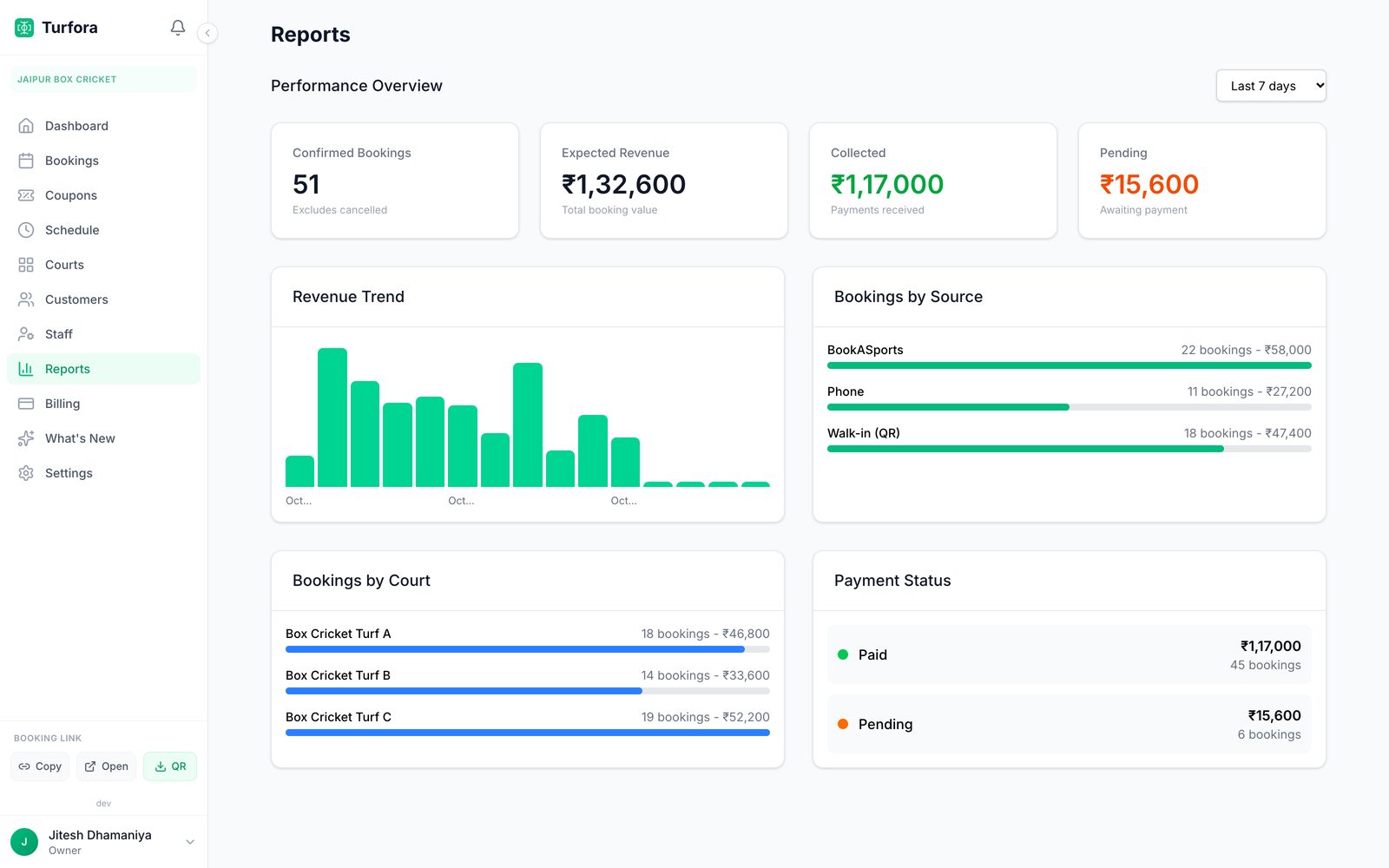Image resolution: width=1389 pixels, height=868 pixels.
Task: Go to Dashboard menu item
Action: point(103,126)
